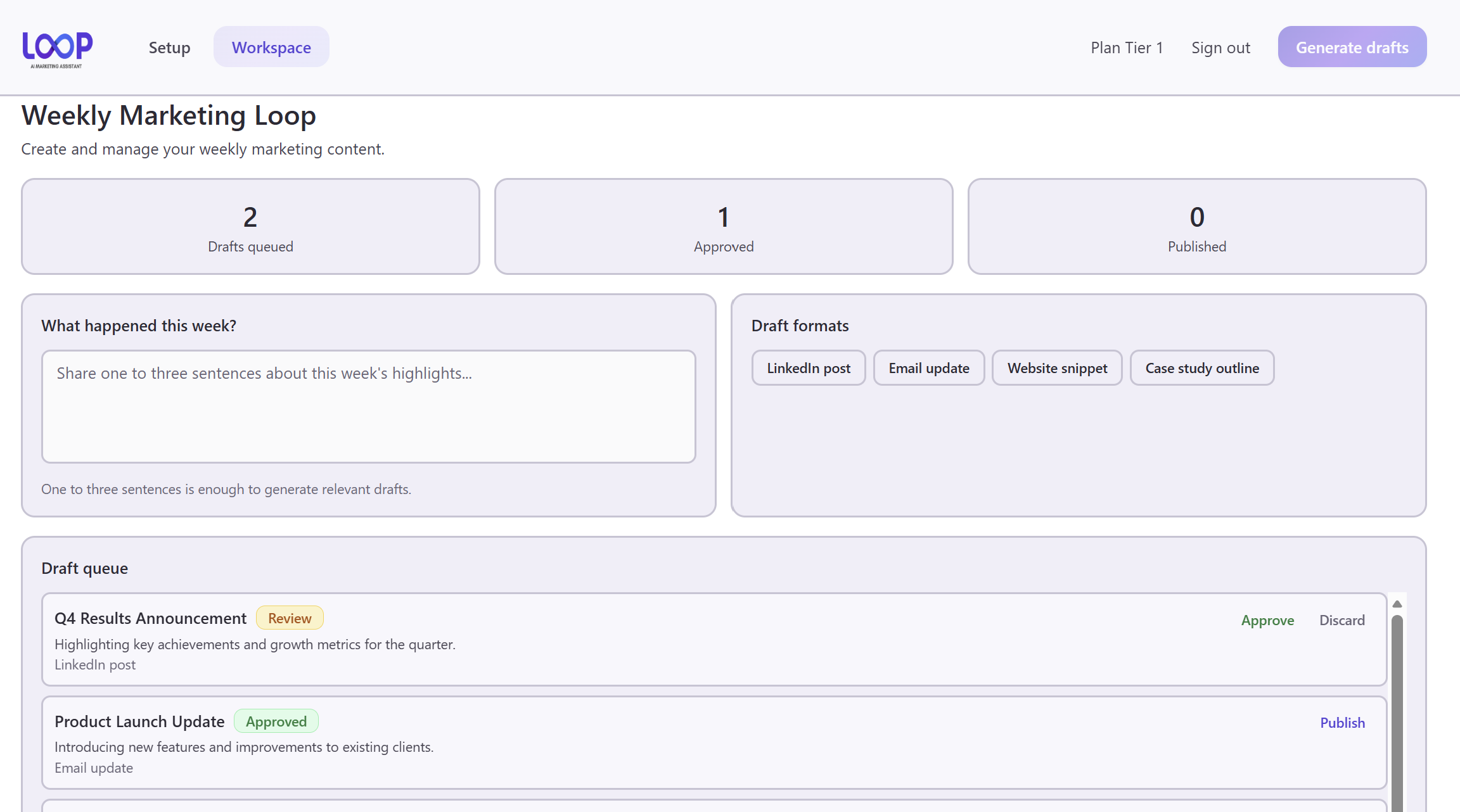Click the Approved status badge

pos(276,721)
